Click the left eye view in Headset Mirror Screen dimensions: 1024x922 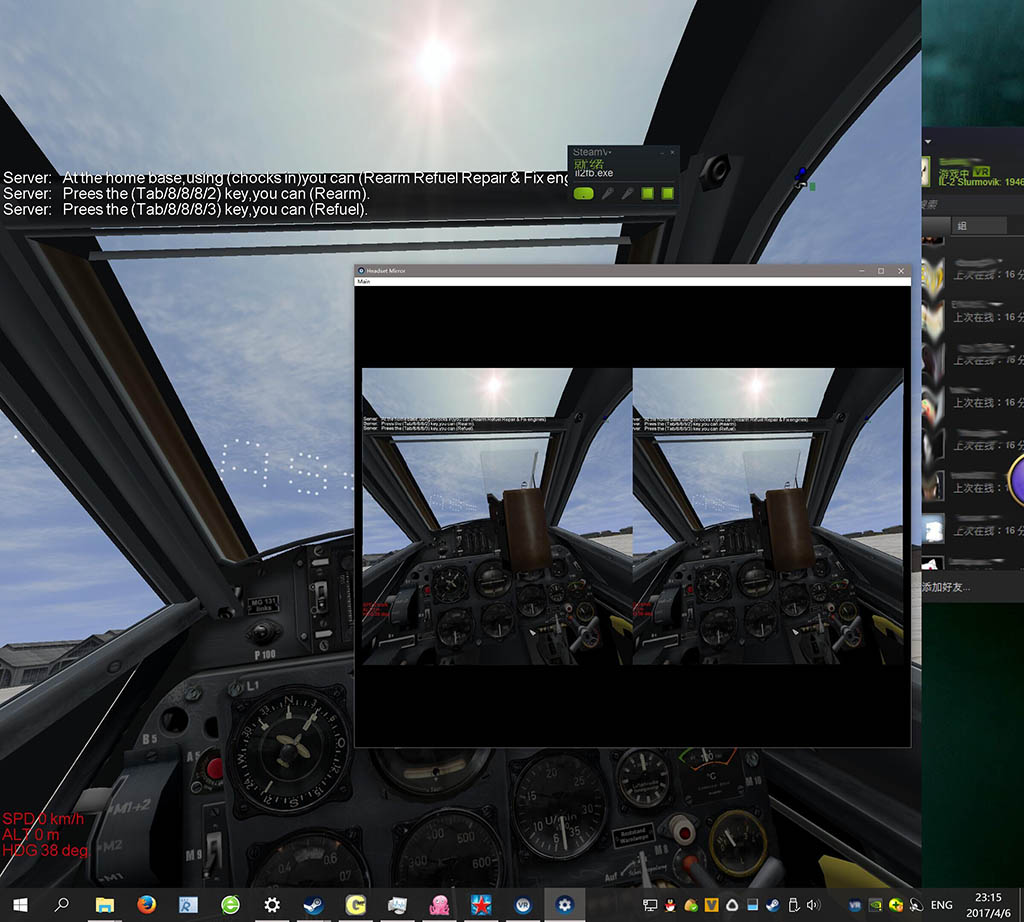[x=497, y=517]
